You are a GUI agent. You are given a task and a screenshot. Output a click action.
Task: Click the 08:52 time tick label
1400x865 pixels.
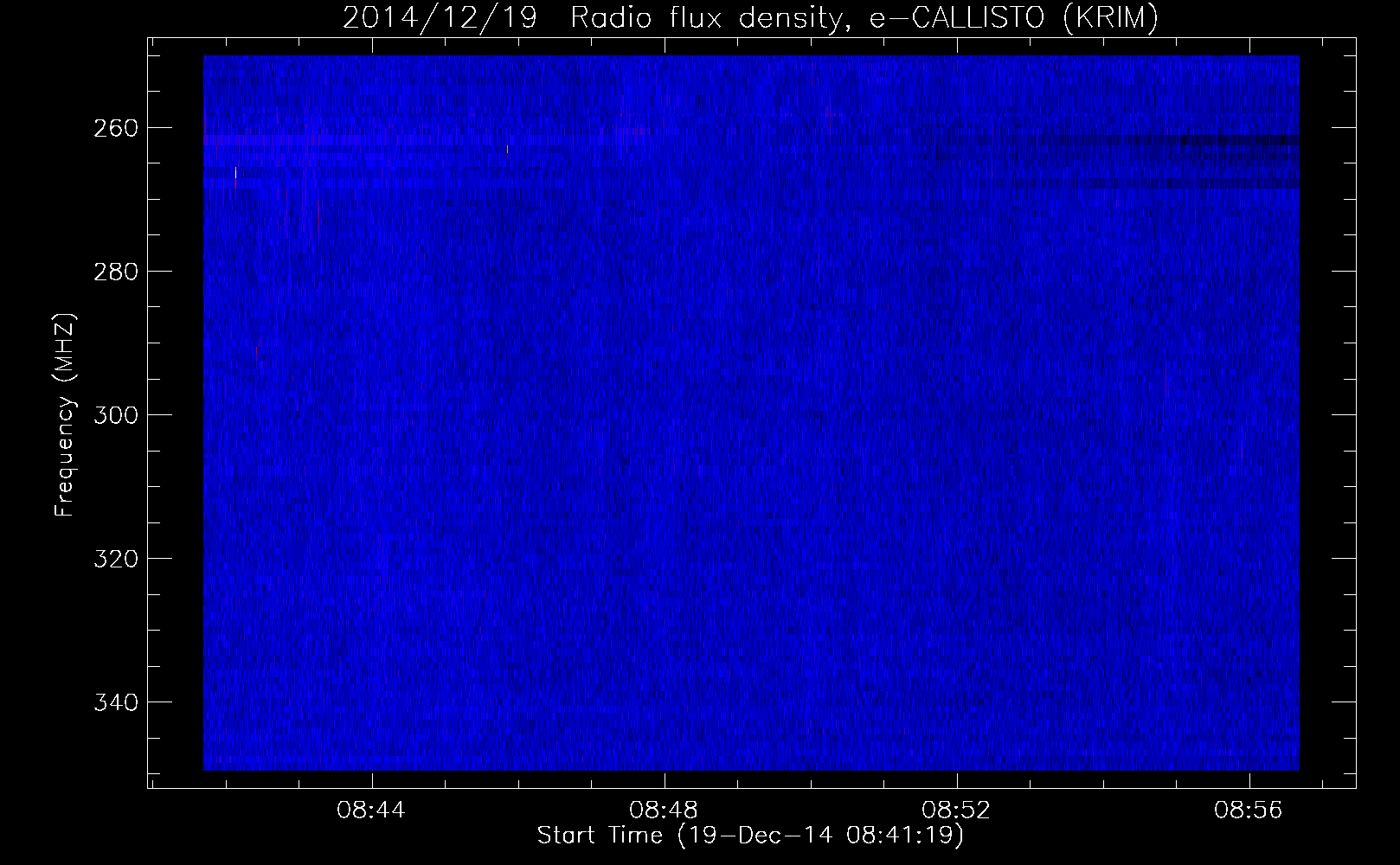coord(956,811)
